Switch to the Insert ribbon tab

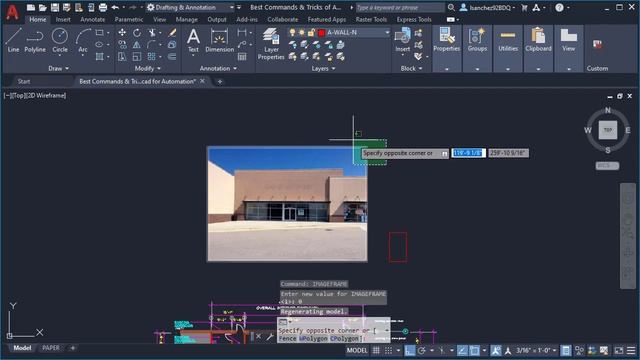pyautogui.click(x=63, y=19)
